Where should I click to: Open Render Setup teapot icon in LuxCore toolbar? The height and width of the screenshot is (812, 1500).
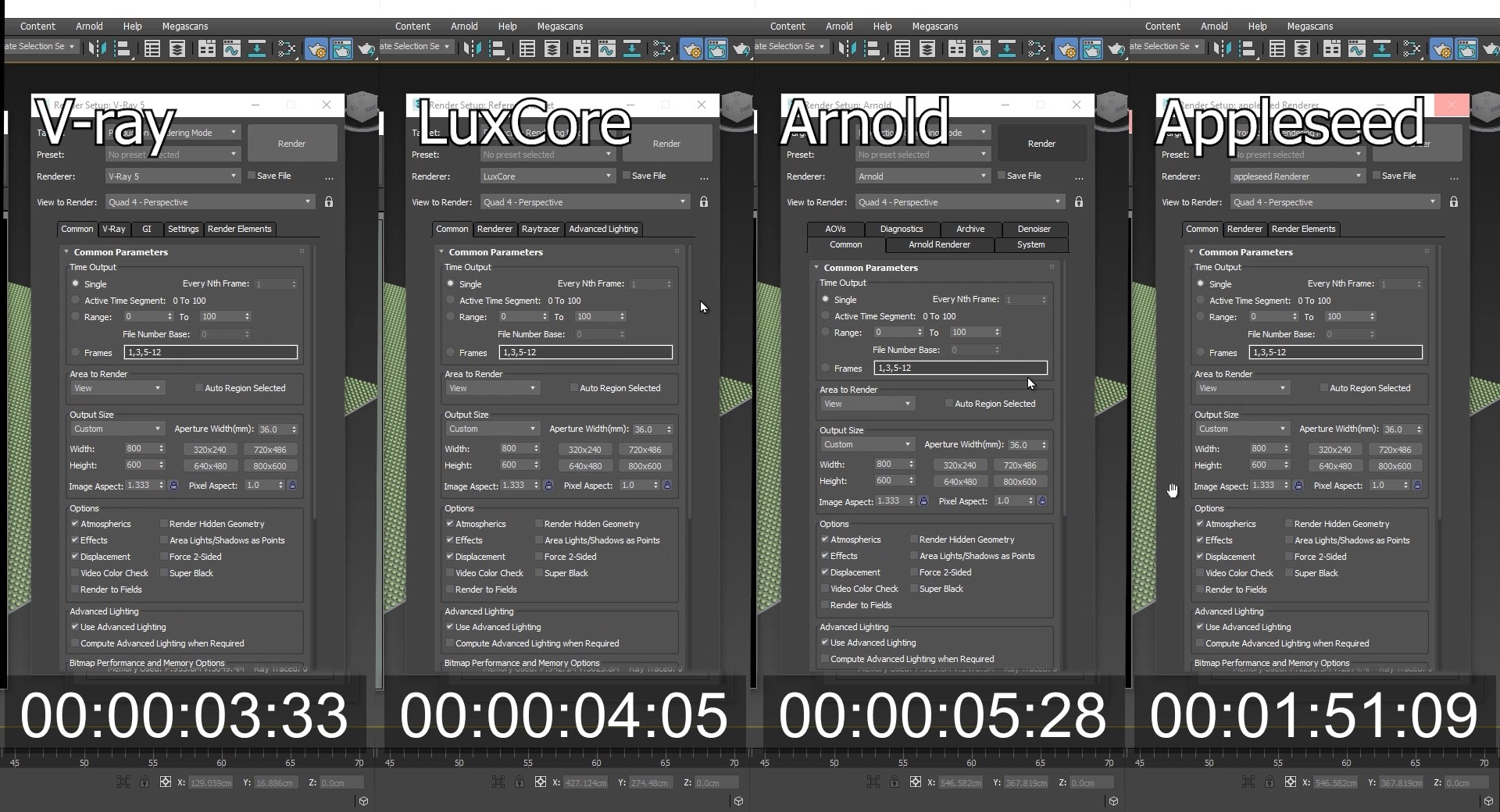coord(691,49)
